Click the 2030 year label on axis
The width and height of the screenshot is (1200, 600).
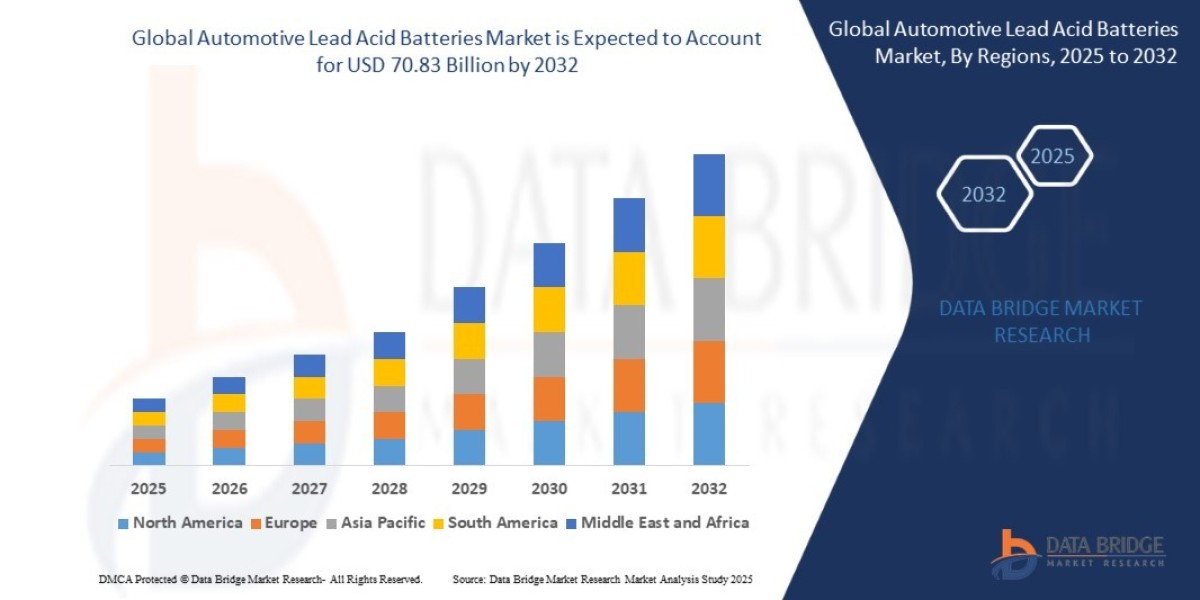[549, 489]
